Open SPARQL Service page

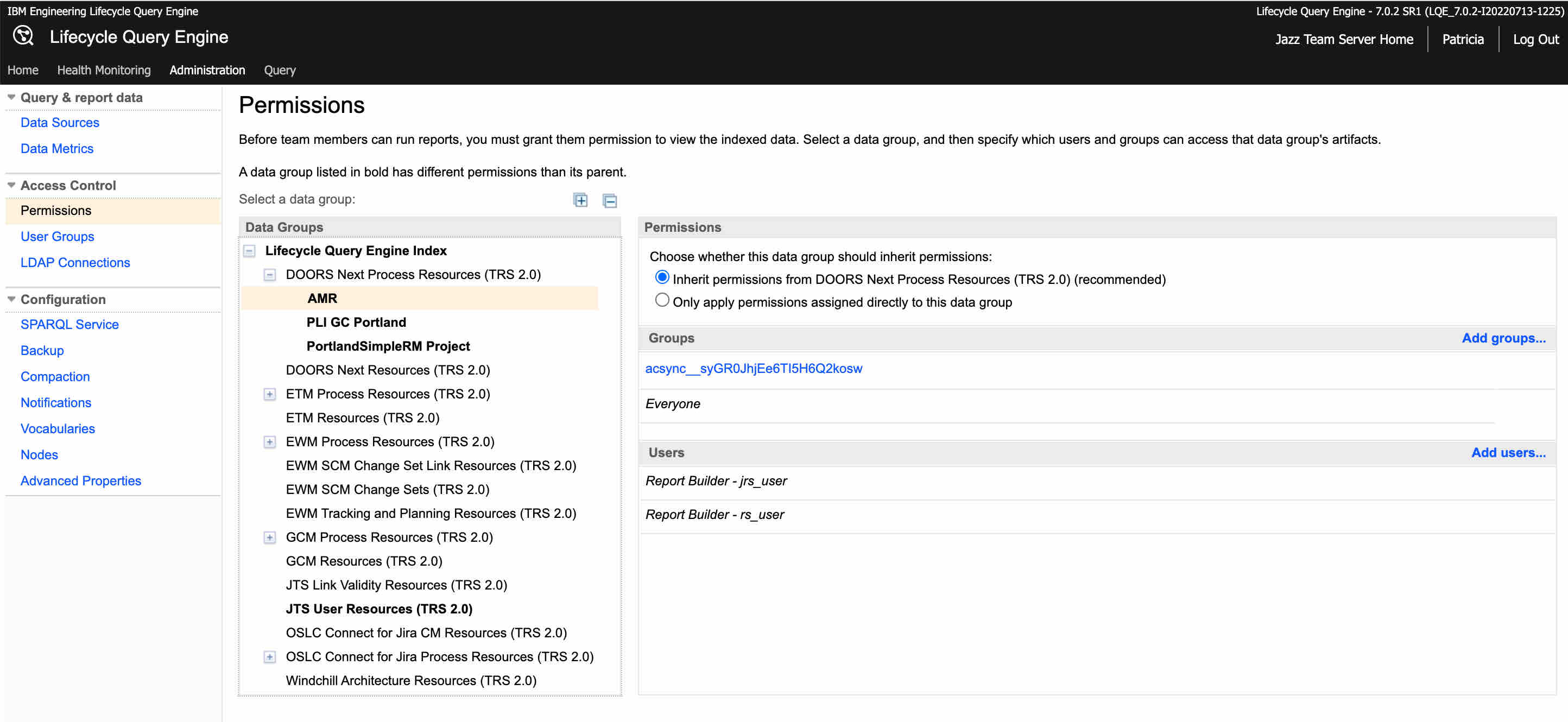coord(69,325)
